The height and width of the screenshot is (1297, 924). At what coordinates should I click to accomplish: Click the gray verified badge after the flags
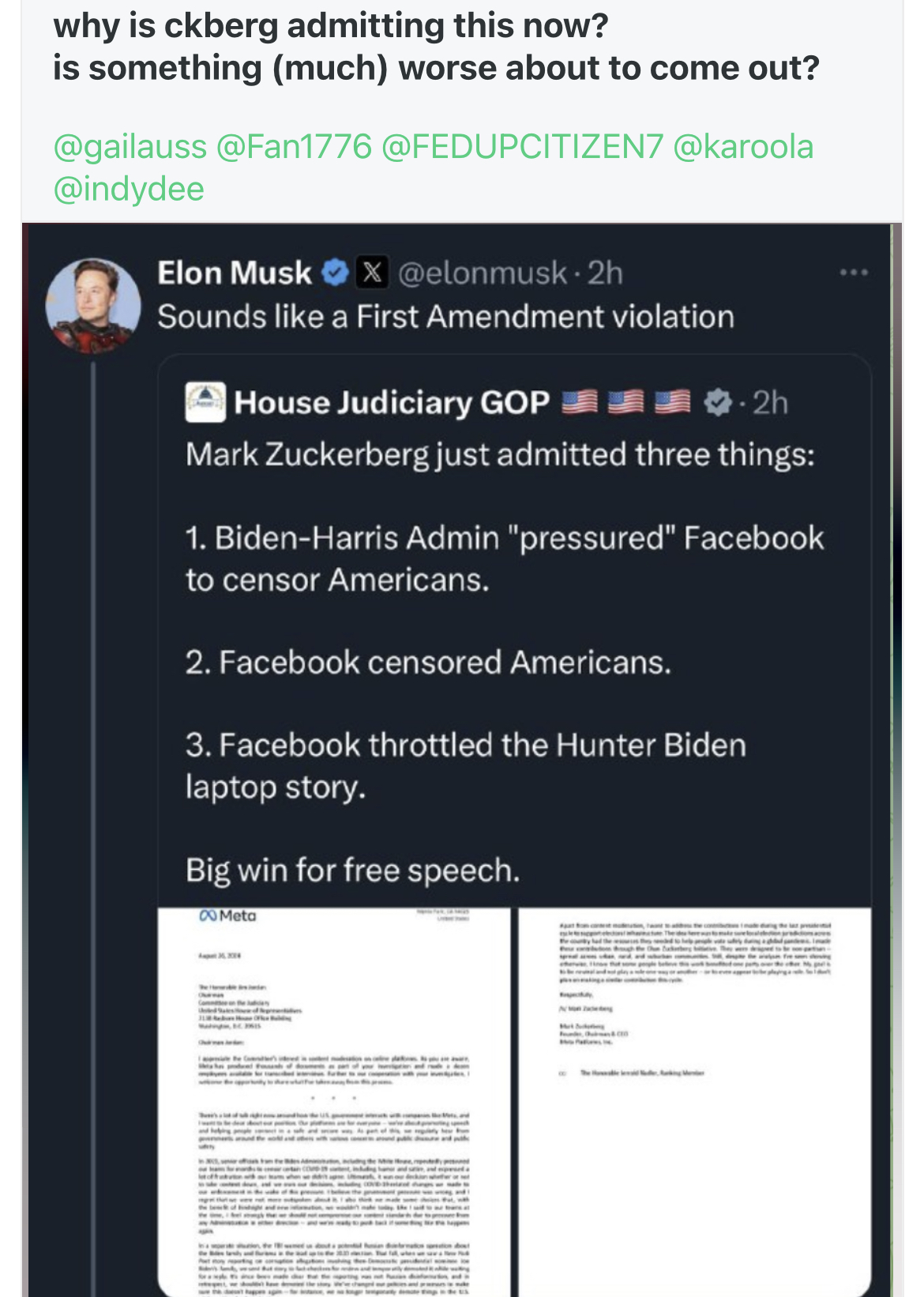click(718, 403)
